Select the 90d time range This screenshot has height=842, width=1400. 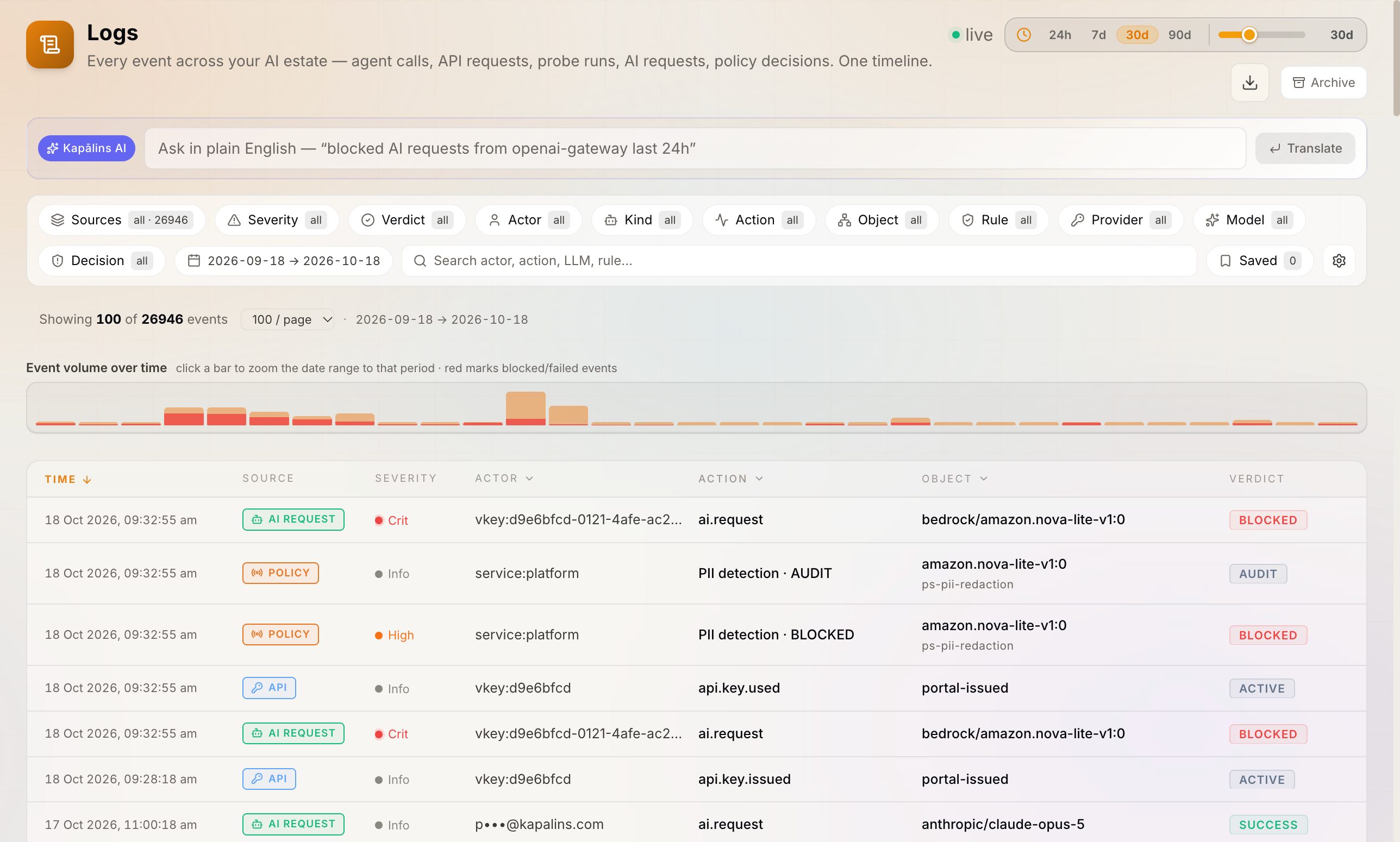[1179, 35]
